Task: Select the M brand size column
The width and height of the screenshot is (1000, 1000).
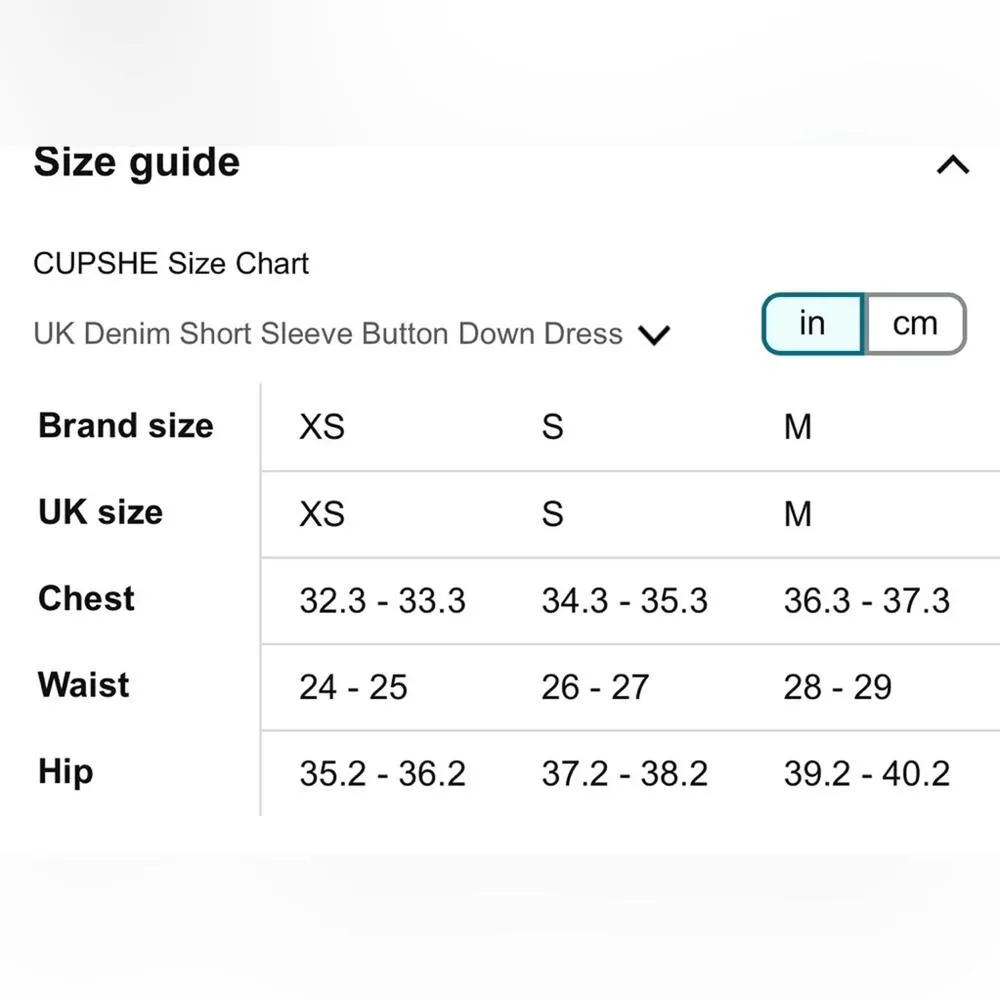Action: (x=798, y=427)
